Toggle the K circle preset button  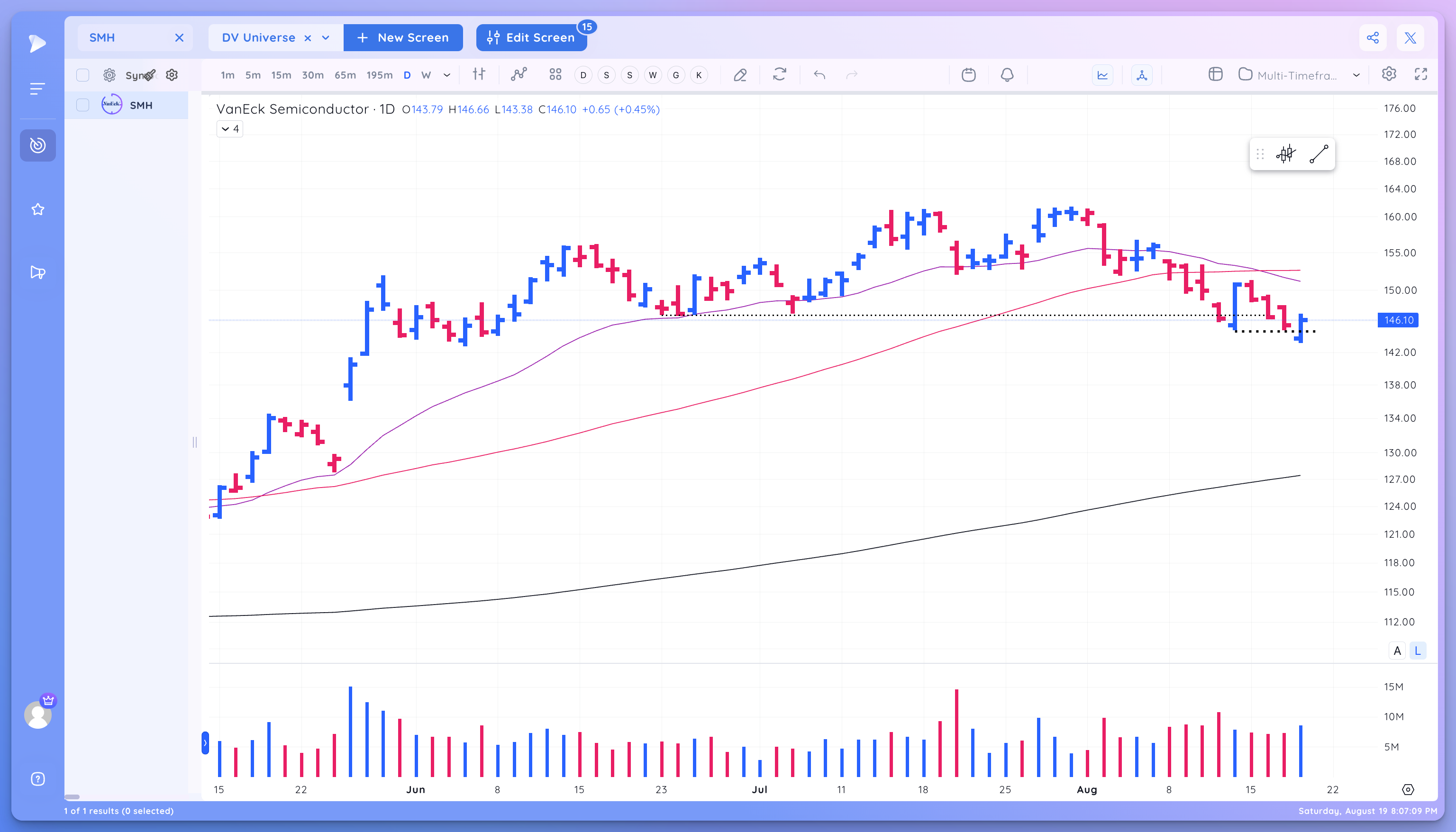click(699, 75)
